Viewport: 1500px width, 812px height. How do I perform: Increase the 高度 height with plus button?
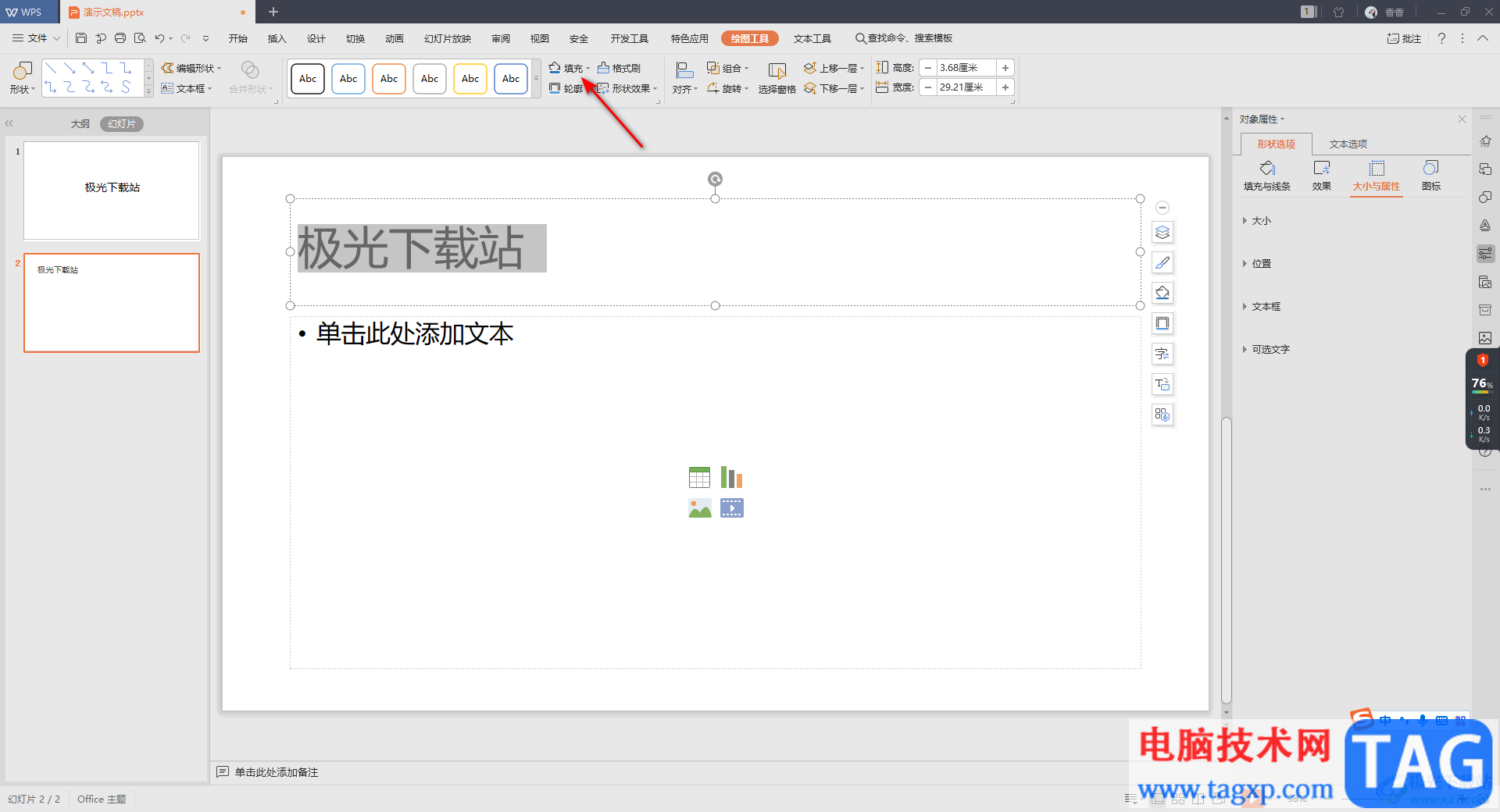pos(1005,68)
